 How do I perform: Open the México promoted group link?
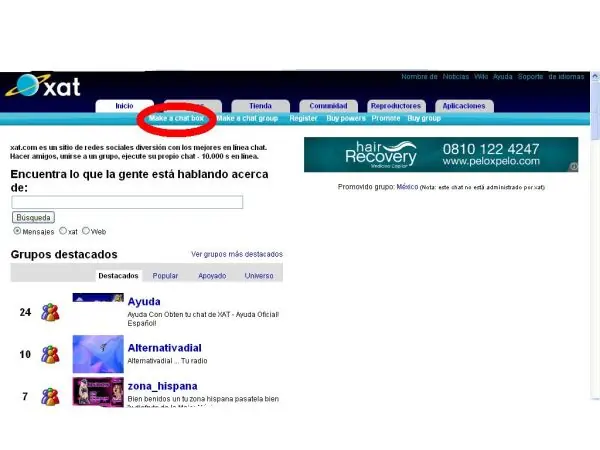pyautogui.click(x=407, y=187)
